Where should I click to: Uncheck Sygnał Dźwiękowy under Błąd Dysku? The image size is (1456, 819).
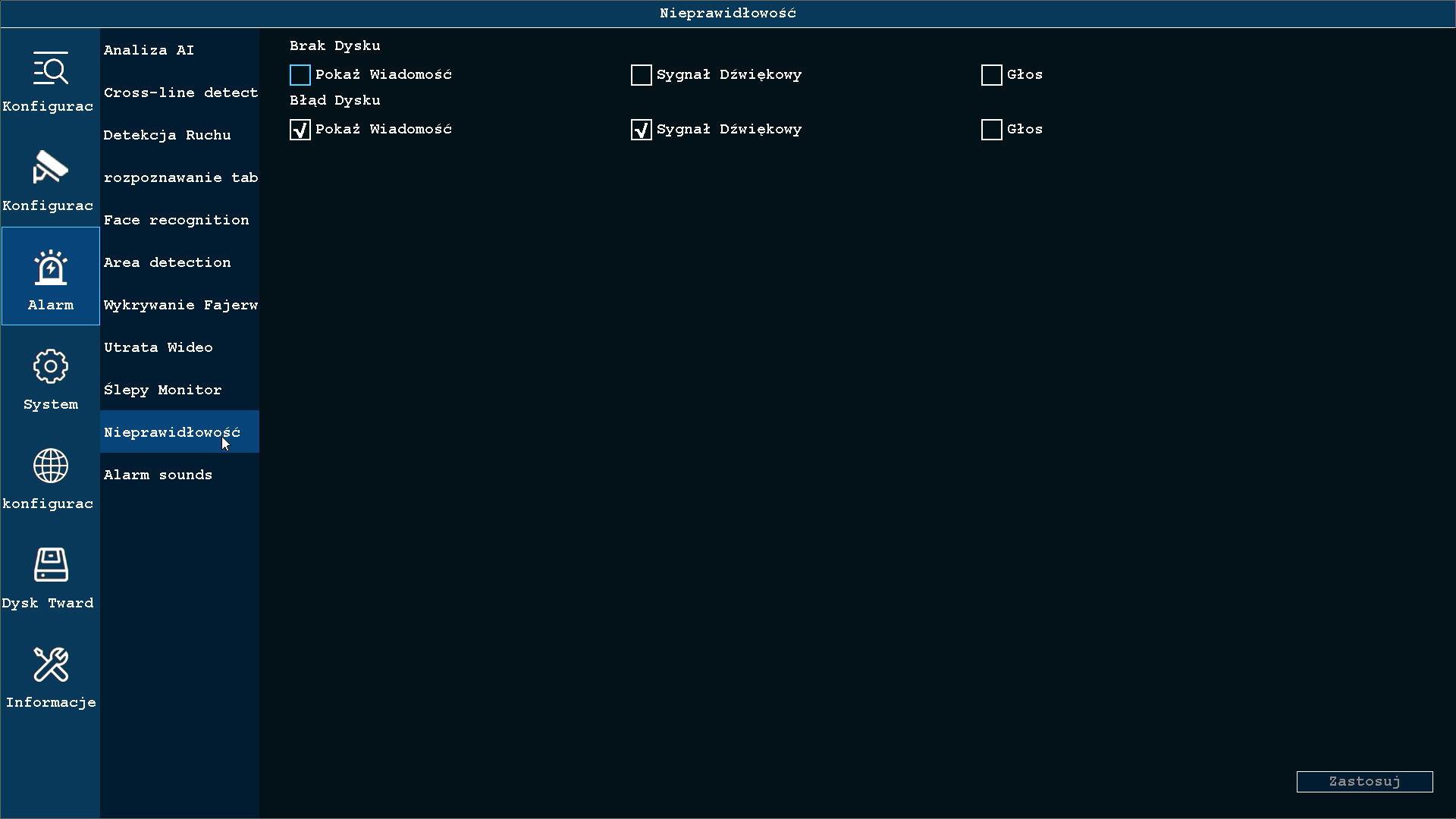click(642, 130)
